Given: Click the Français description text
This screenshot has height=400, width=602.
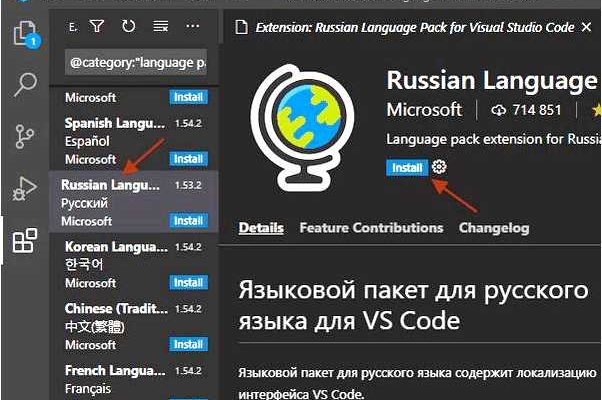Looking at the screenshot, I should pyautogui.click(x=88, y=388).
